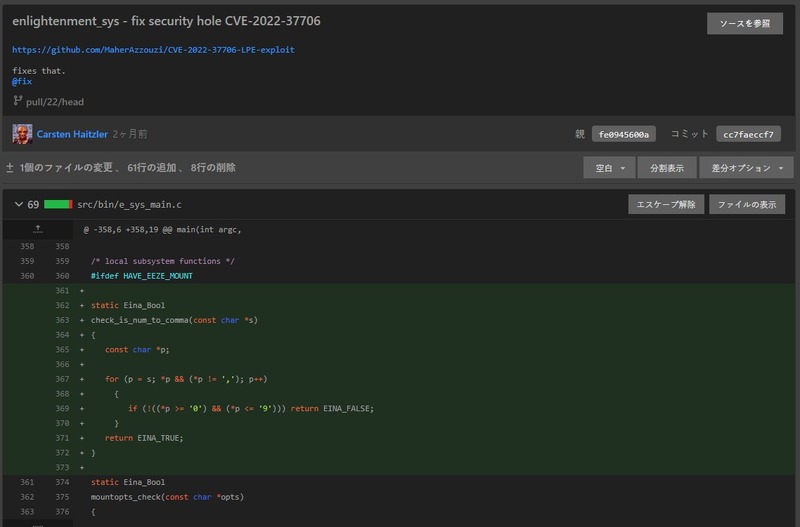Collapse the e_sys_main.c file diff chevron
This screenshot has width=800, height=527.
(19, 205)
